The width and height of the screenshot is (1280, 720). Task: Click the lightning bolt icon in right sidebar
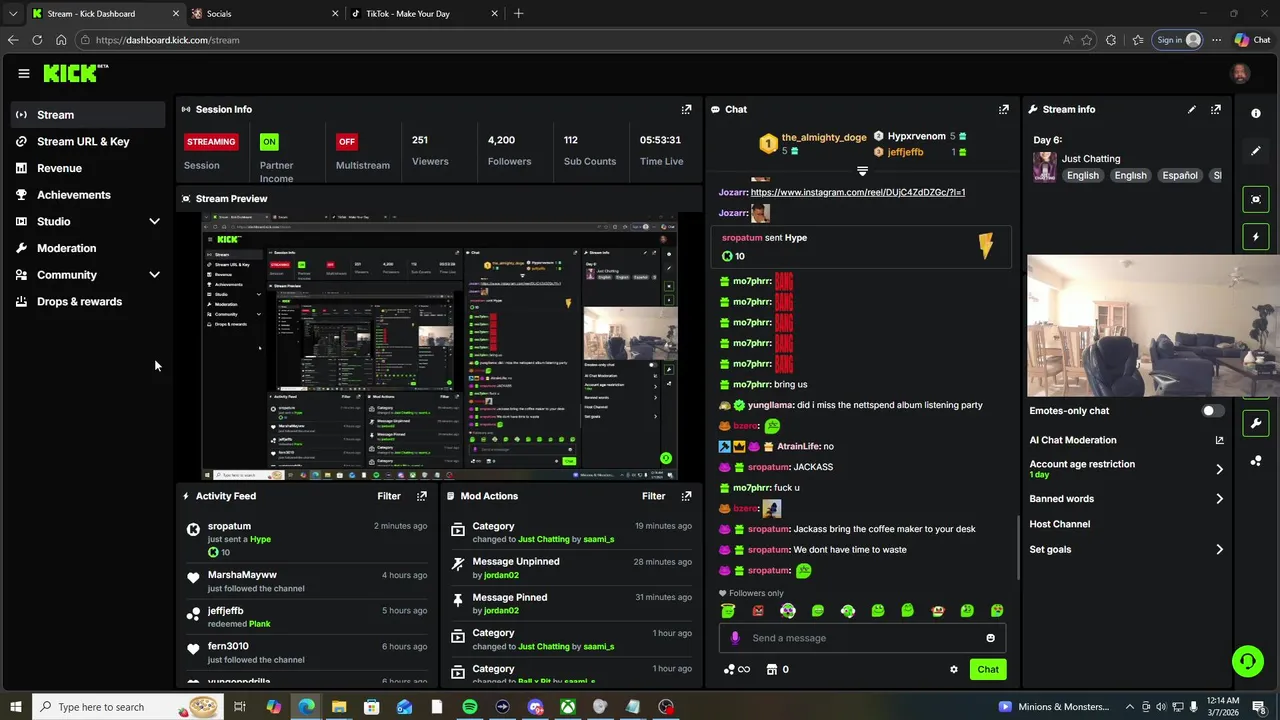tap(1256, 237)
